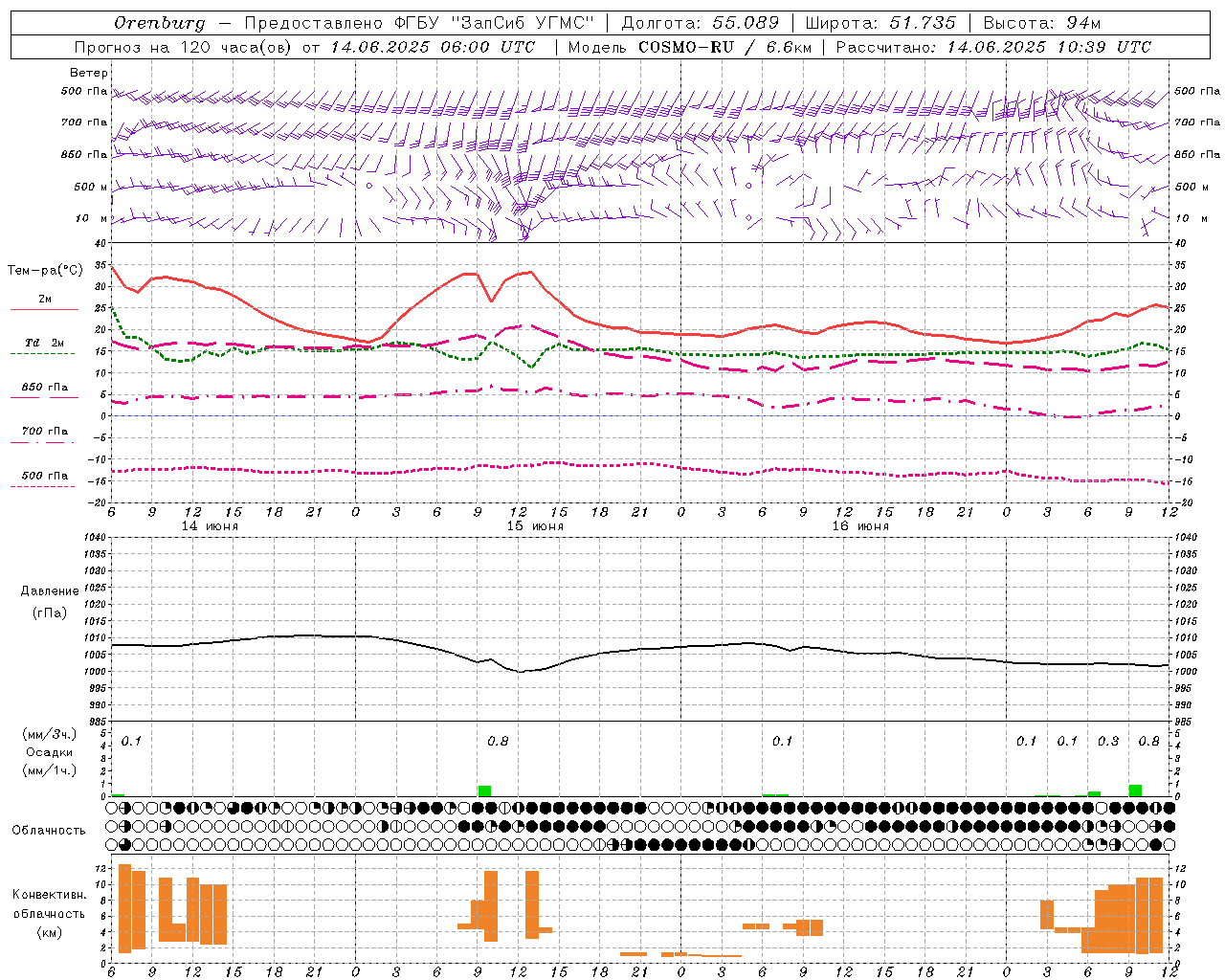
Task: Click the pink dotted line sample under legend '500 гПа'
Action: (44, 487)
